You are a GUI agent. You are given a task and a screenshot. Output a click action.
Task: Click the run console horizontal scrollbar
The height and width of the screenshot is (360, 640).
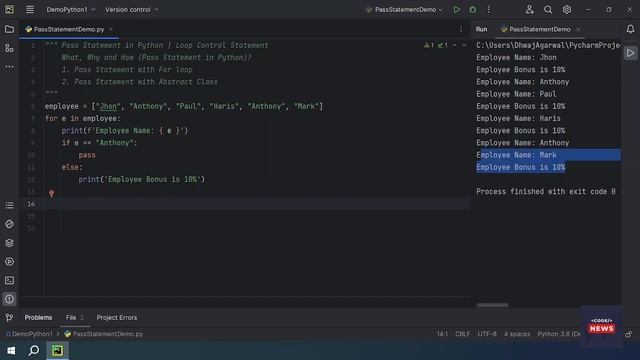point(493,305)
